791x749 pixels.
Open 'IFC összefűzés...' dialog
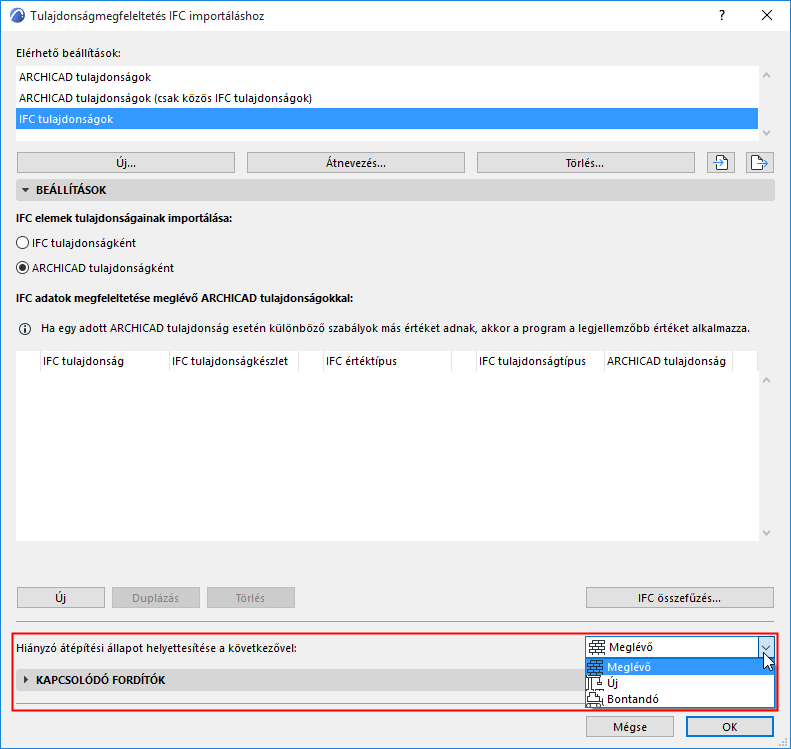click(680, 598)
